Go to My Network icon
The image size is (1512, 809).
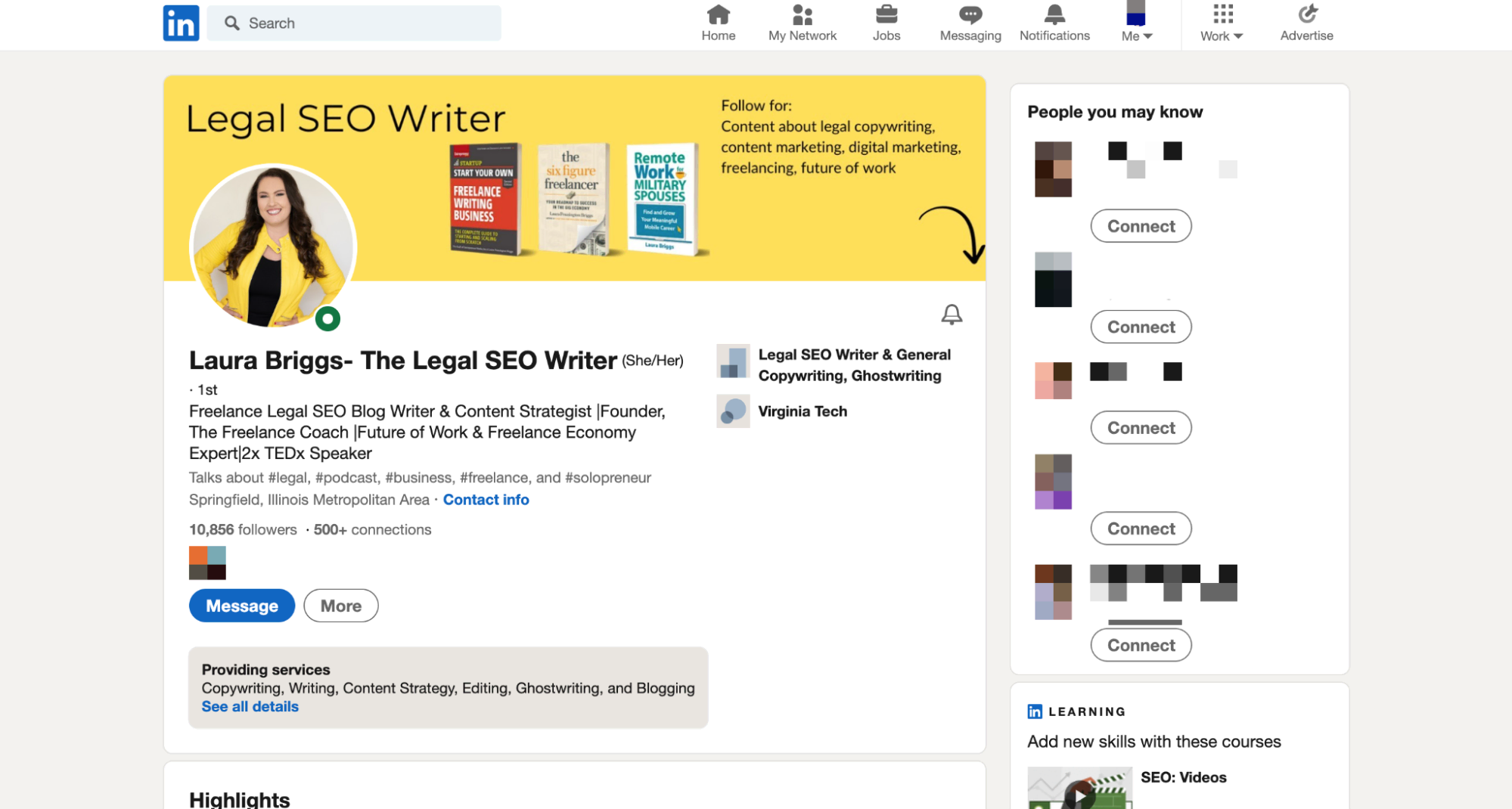tap(802, 15)
